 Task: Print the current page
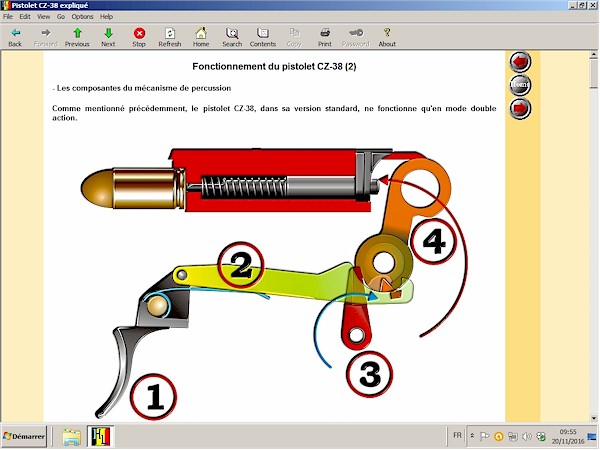324,38
